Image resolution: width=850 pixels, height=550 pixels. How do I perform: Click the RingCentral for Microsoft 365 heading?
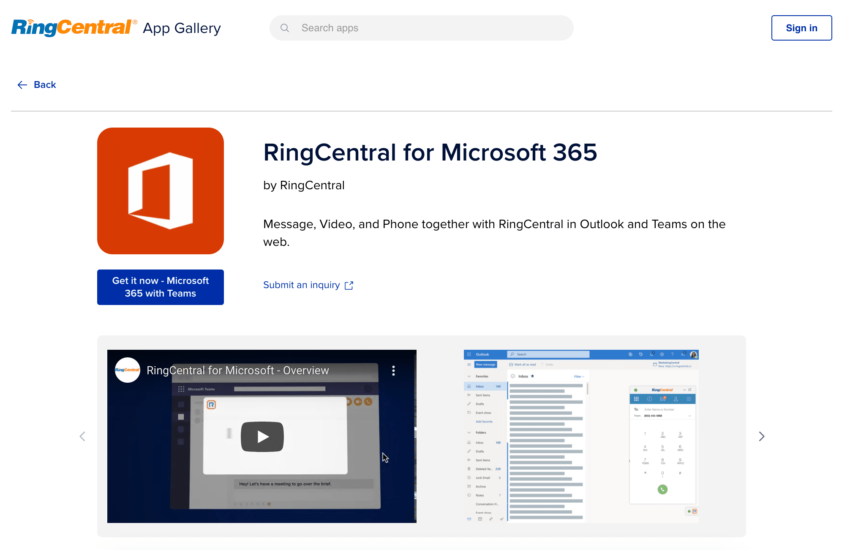click(429, 152)
